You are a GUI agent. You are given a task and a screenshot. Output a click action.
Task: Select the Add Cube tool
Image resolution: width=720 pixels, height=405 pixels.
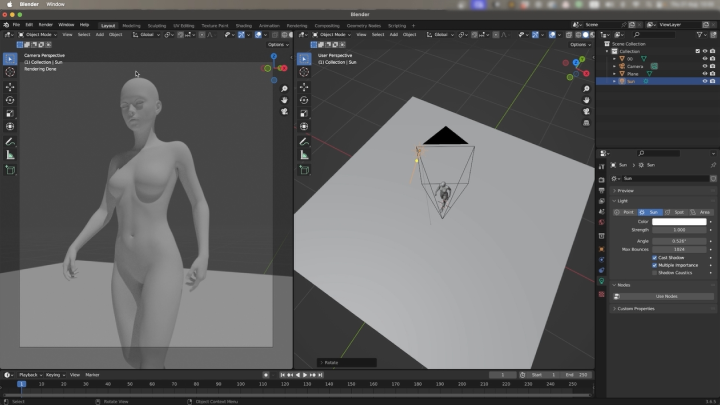pos(10,170)
